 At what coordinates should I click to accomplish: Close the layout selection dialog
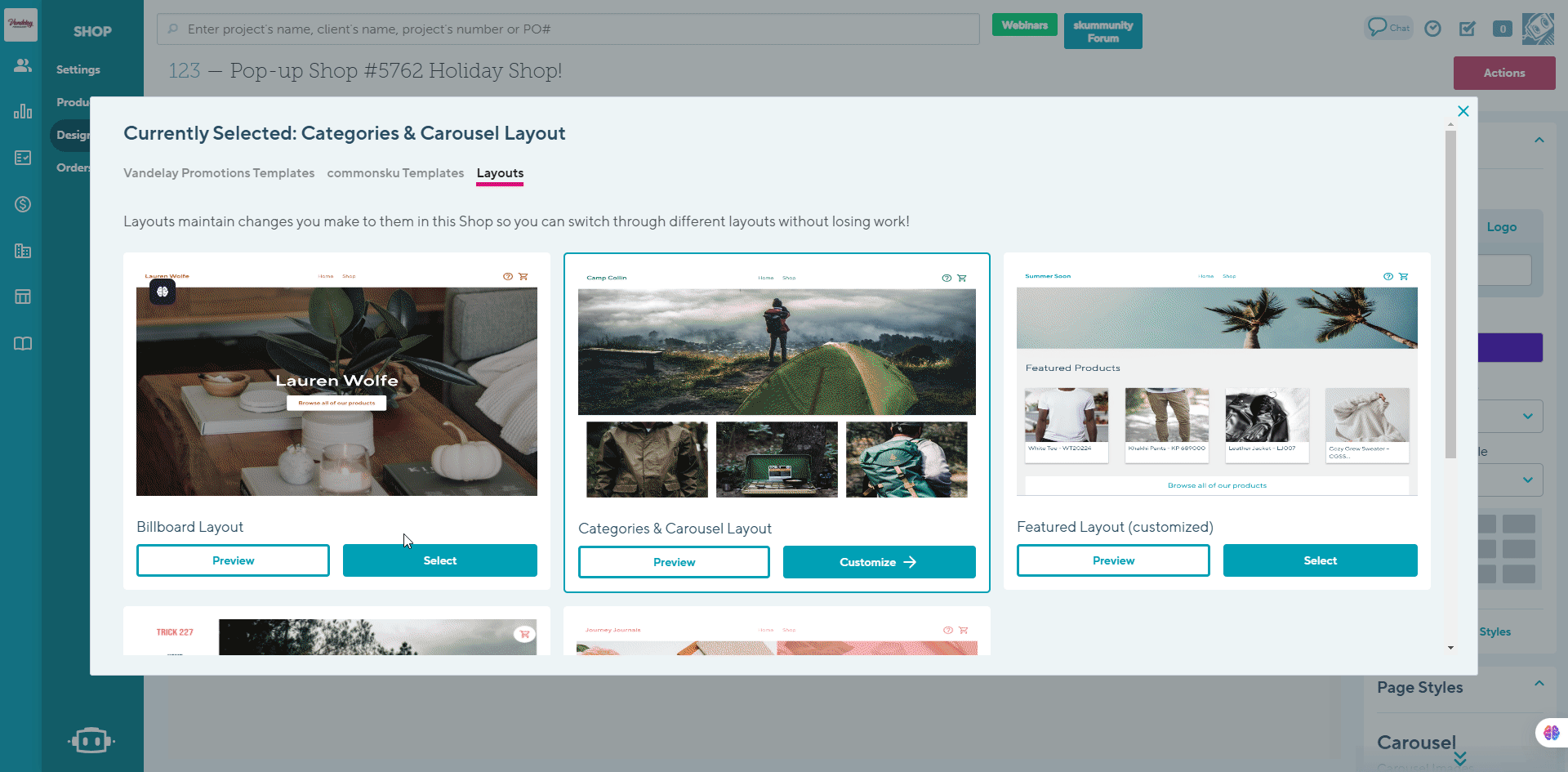coord(1463,111)
